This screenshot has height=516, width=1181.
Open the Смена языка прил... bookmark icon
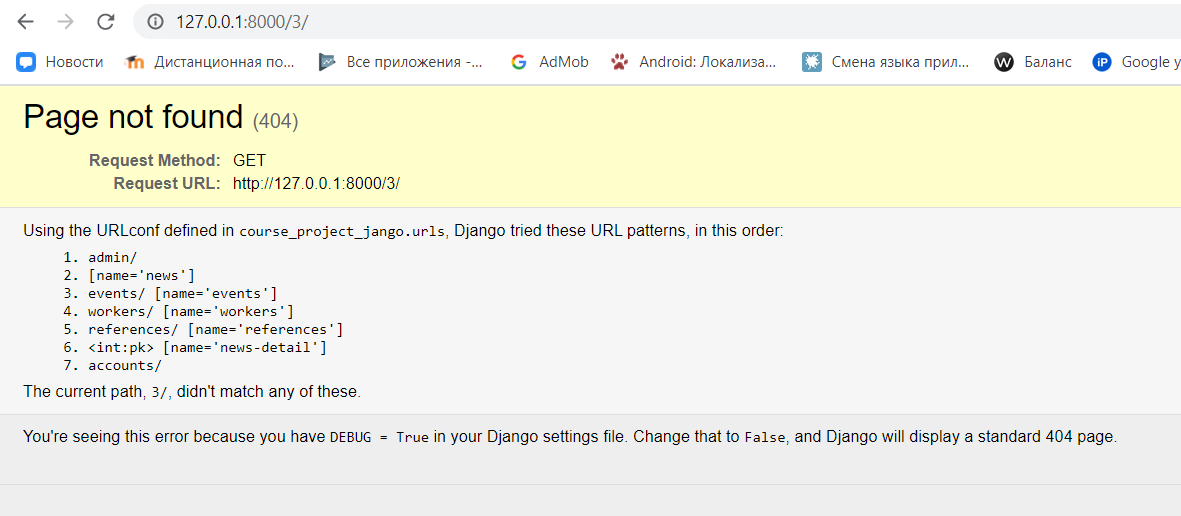pos(811,62)
